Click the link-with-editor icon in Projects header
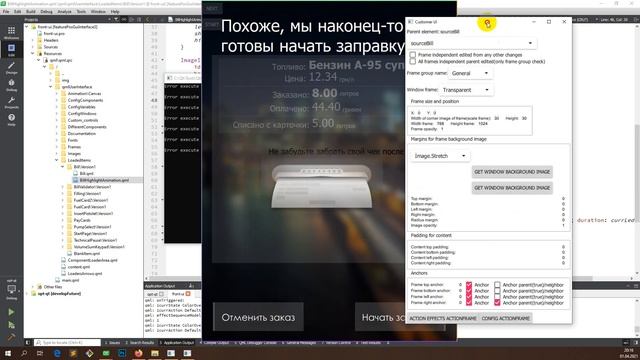This screenshot has height=360, width=640. (x=124, y=19)
